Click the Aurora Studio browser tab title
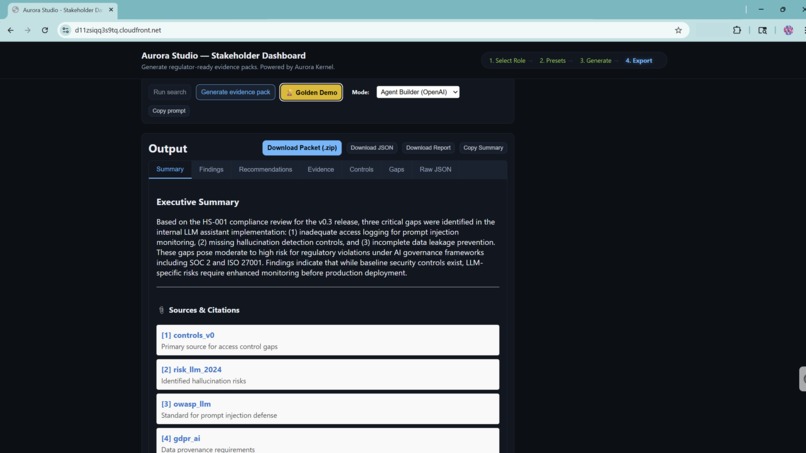Screen dimensions: 806x453 62,10
